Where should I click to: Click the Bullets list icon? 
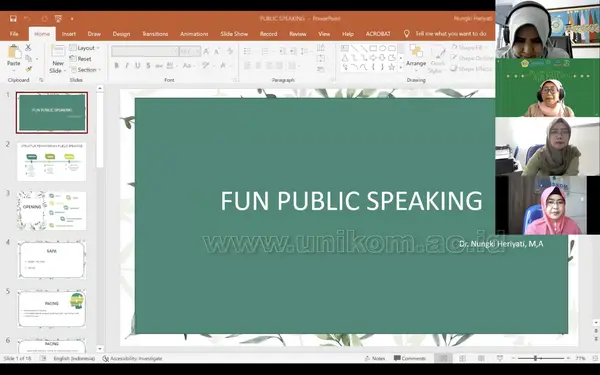click(x=247, y=51)
